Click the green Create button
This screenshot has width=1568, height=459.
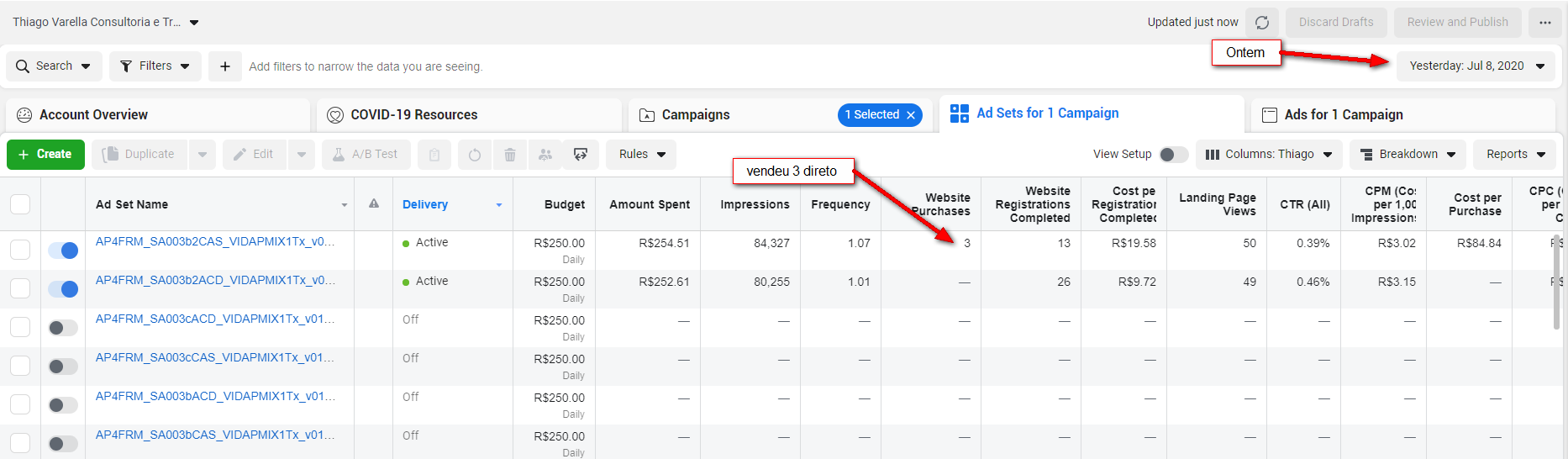[x=45, y=155]
